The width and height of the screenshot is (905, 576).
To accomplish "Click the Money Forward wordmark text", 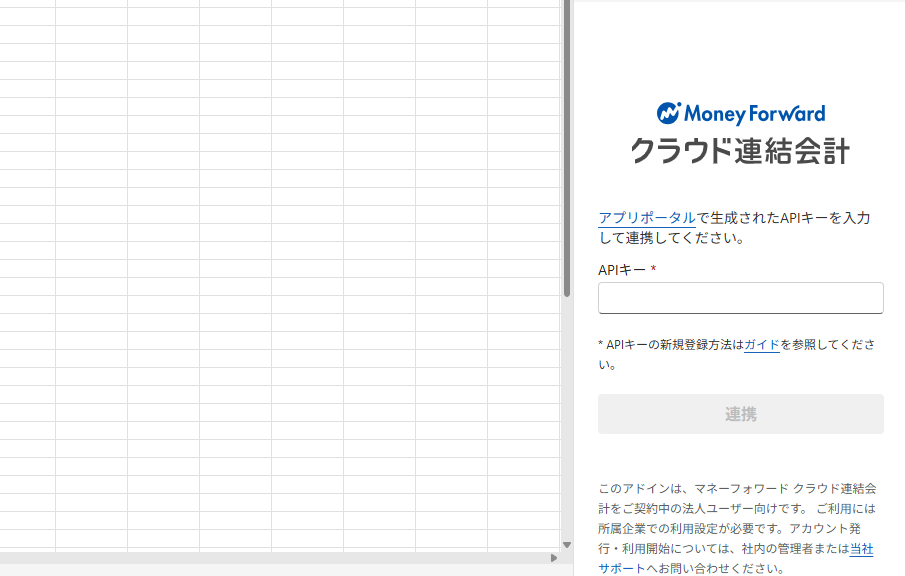I will click(x=755, y=113).
